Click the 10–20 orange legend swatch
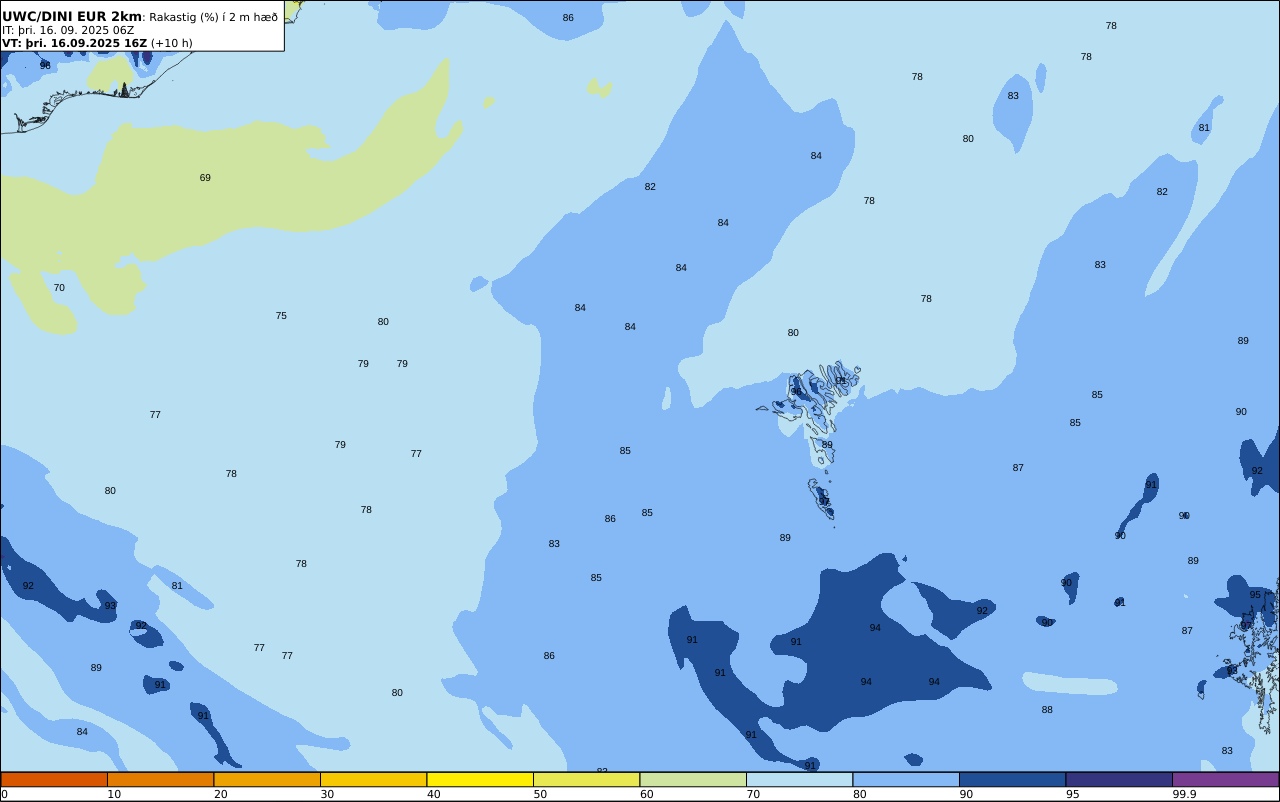1280x802 pixels. pyautogui.click(x=160, y=779)
